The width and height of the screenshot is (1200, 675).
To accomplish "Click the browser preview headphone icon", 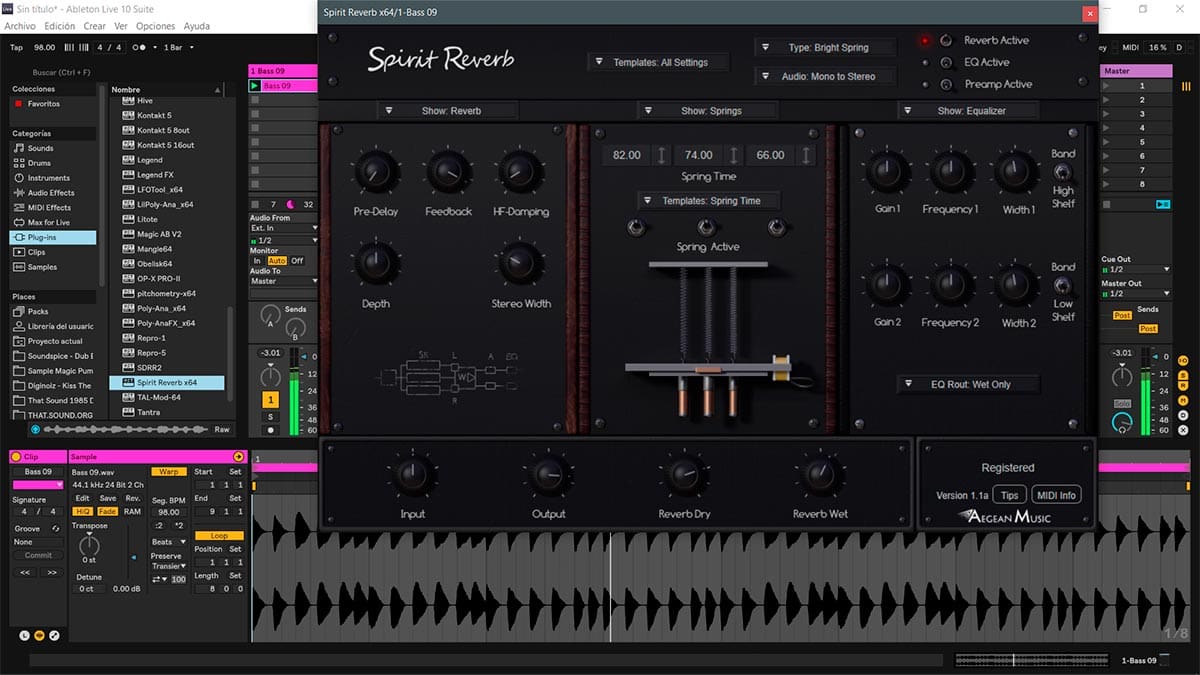I will click(36, 429).
